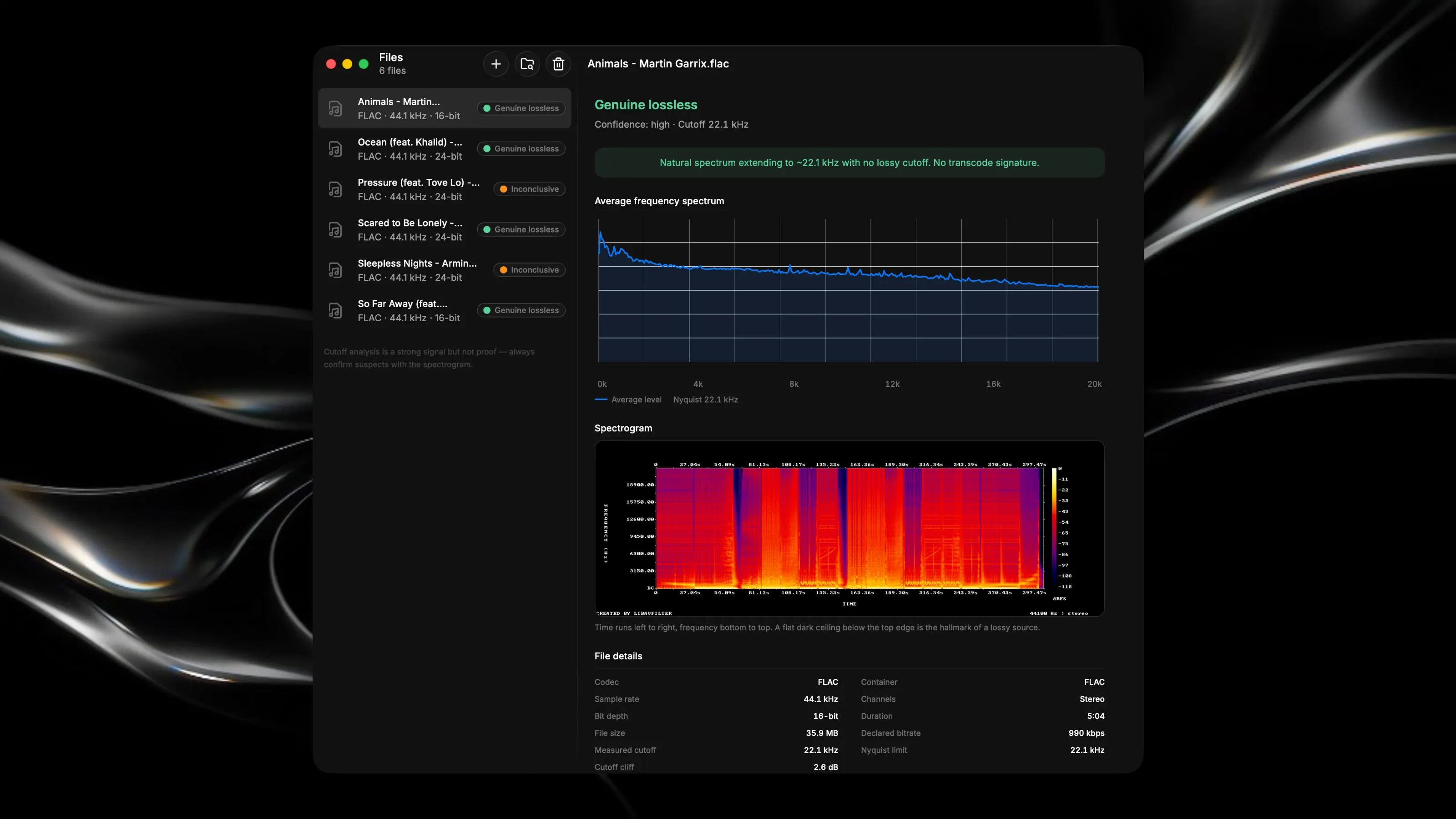Viewport: 1456px width, 819px height.
Task: Click the Inconclusive badge on Sleepless Nights
Action: pos(530,270)
